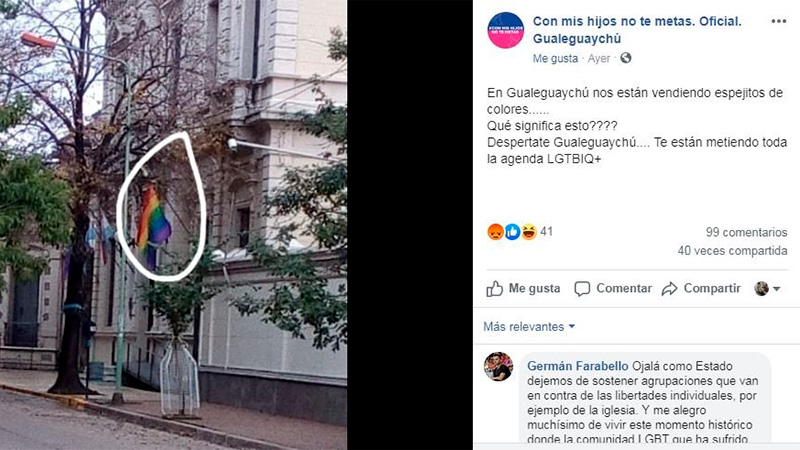Click the angry reaction emoji icon
Screen dimensions: 800x450
(x=495, y=232)
